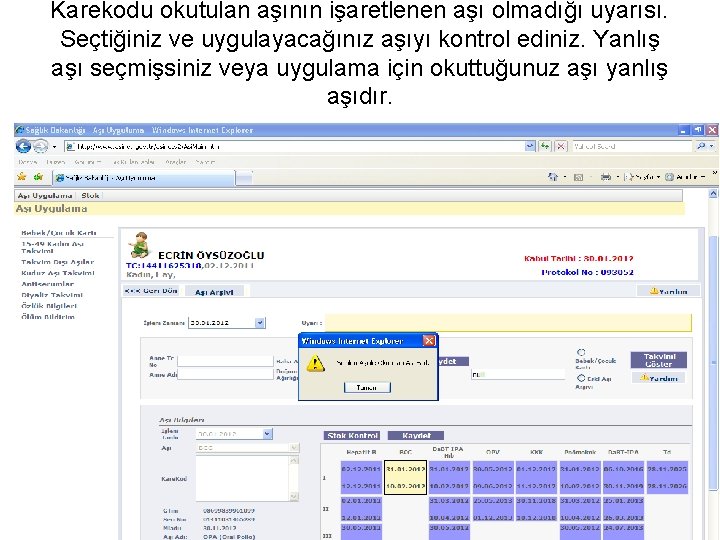Image resolution: width=720 pixels, height=540 pixels.
Task: Open the Aşı selection dropdown
Action: [x=294, y=447]
